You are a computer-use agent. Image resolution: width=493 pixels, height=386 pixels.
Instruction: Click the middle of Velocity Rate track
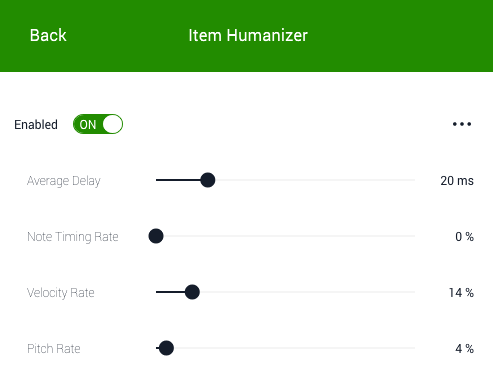coord(285,292)
